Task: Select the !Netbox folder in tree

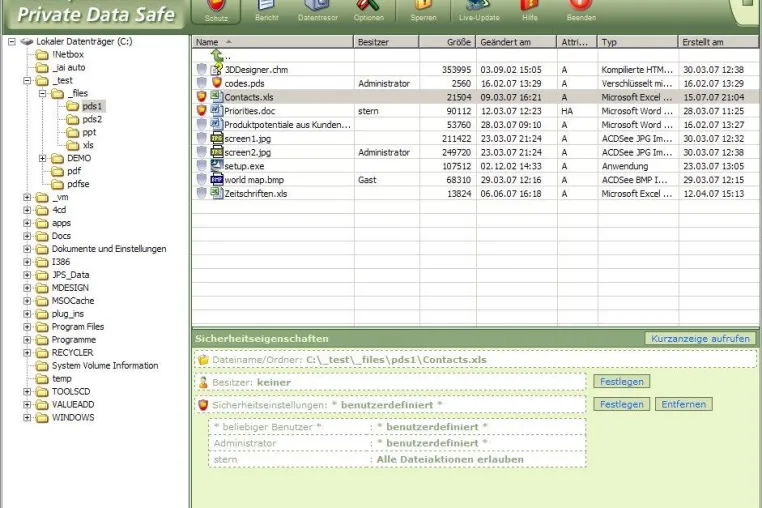Action: pyautogui.click(x=68, y=54)
